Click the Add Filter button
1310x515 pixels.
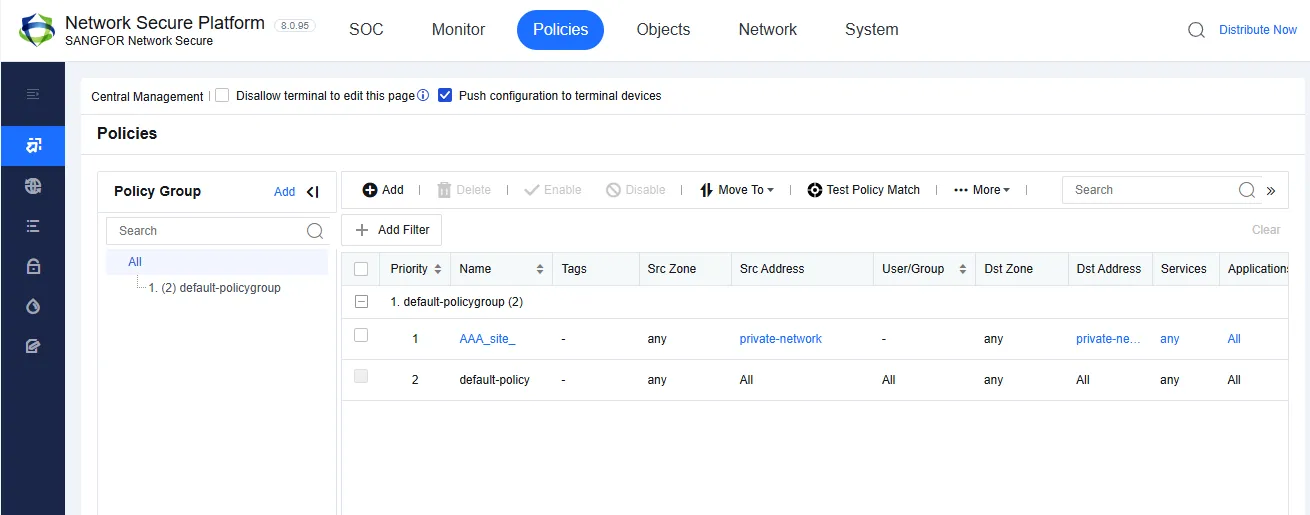pyautogui.click(x=392, y=230)
